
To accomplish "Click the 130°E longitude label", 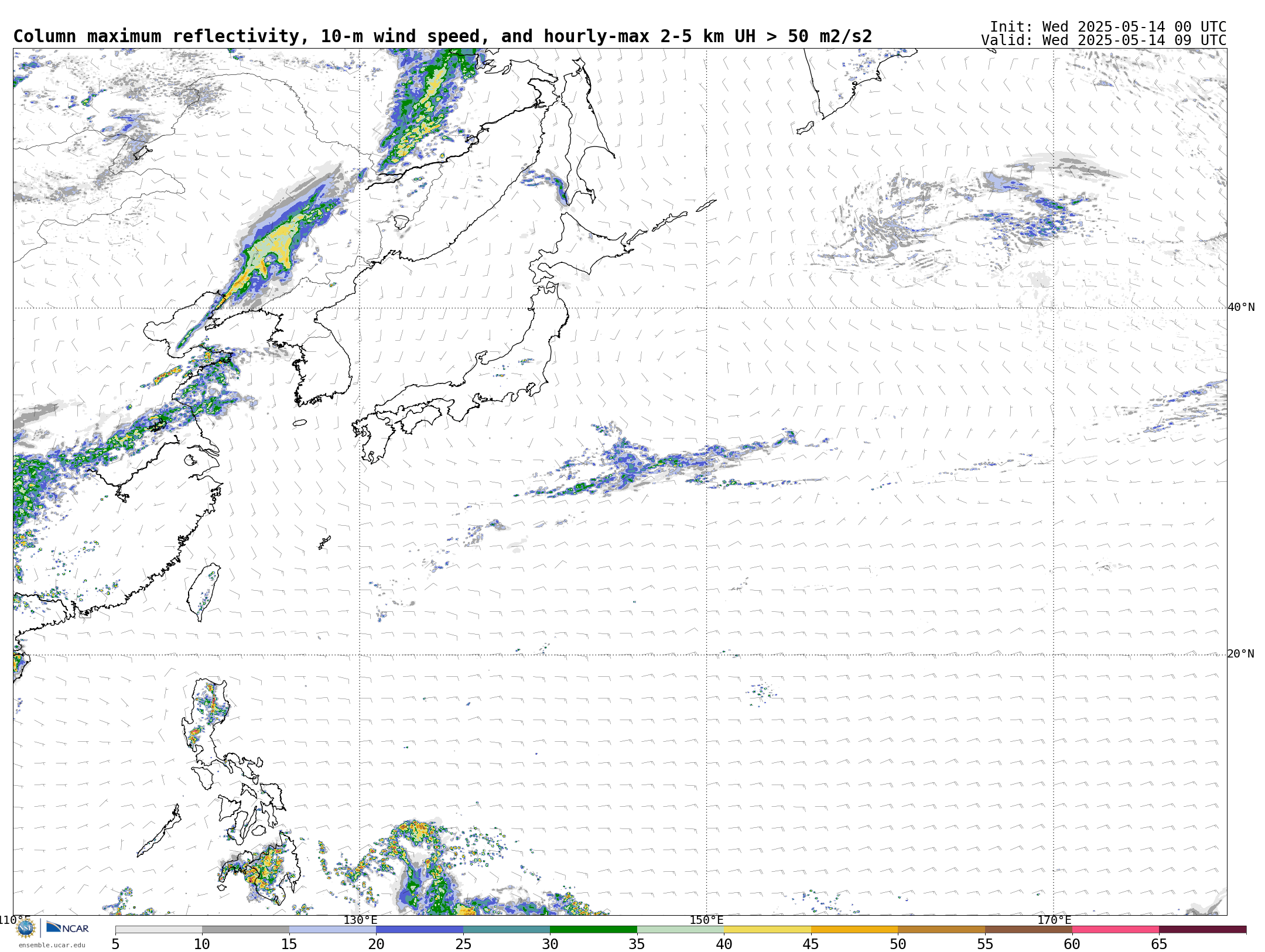I will click(360, 920).
